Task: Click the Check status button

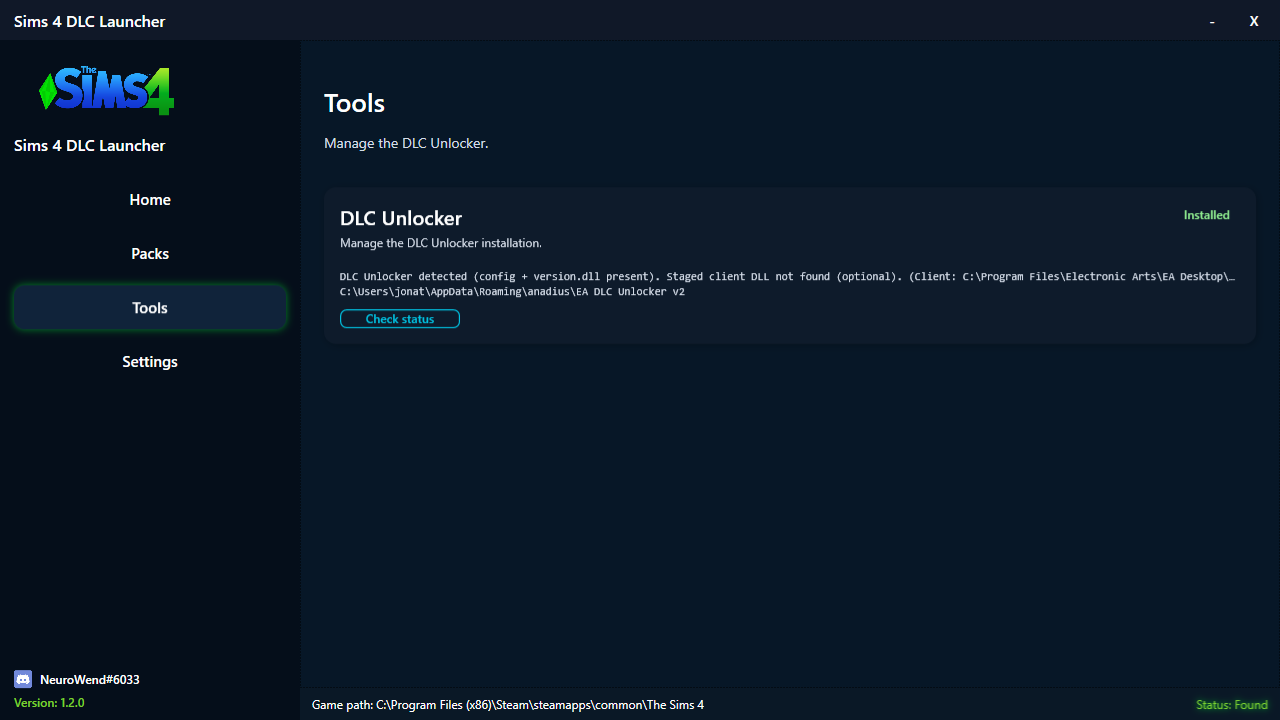Action: click(x=399, y=318)
